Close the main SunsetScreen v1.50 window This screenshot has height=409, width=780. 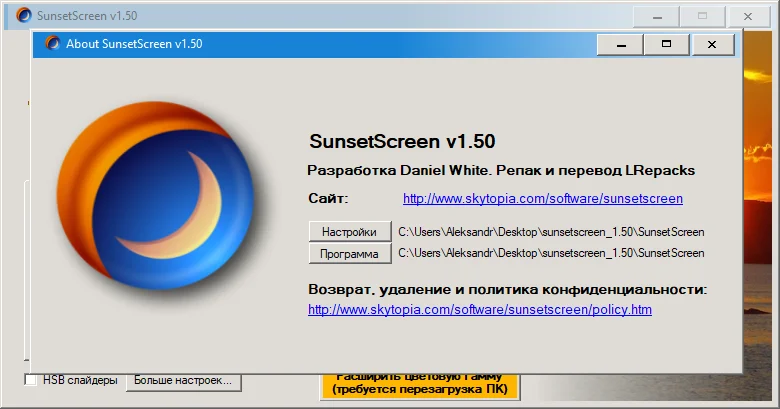748,16
